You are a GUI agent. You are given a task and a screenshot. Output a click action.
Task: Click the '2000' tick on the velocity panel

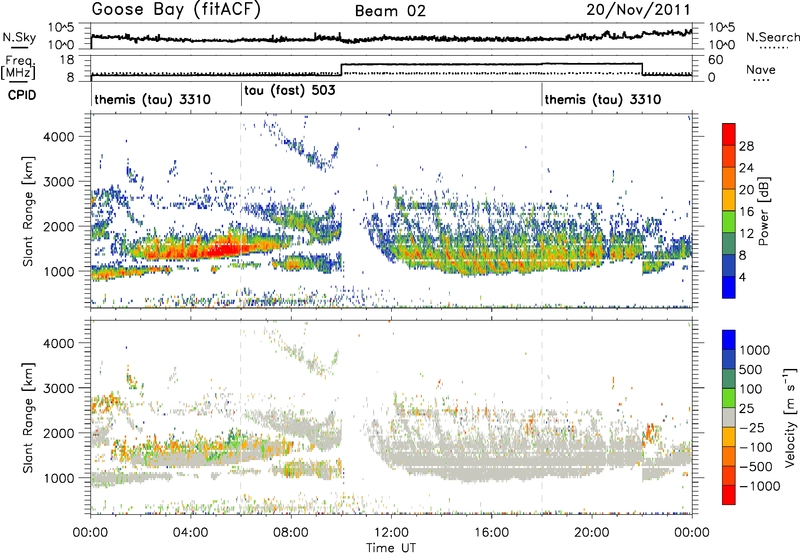tap(59, 433)
